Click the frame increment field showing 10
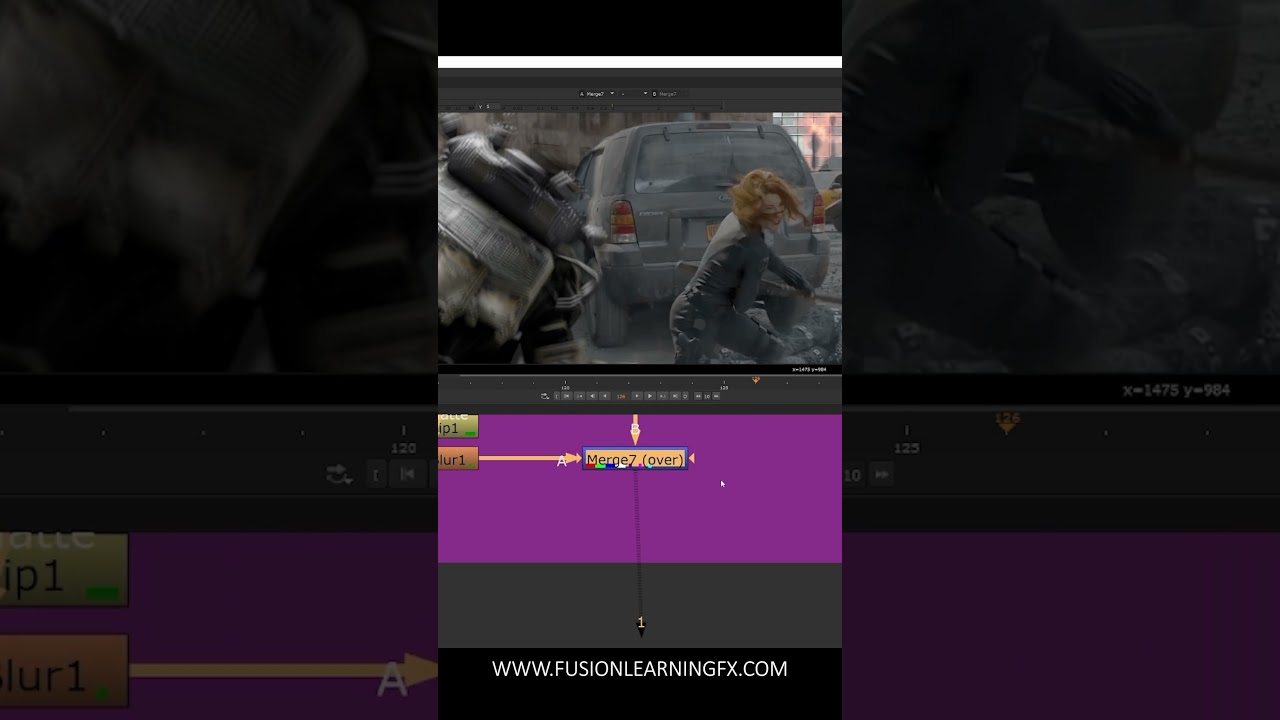This screenshot has width=1280, height=720. coord(707,396)
